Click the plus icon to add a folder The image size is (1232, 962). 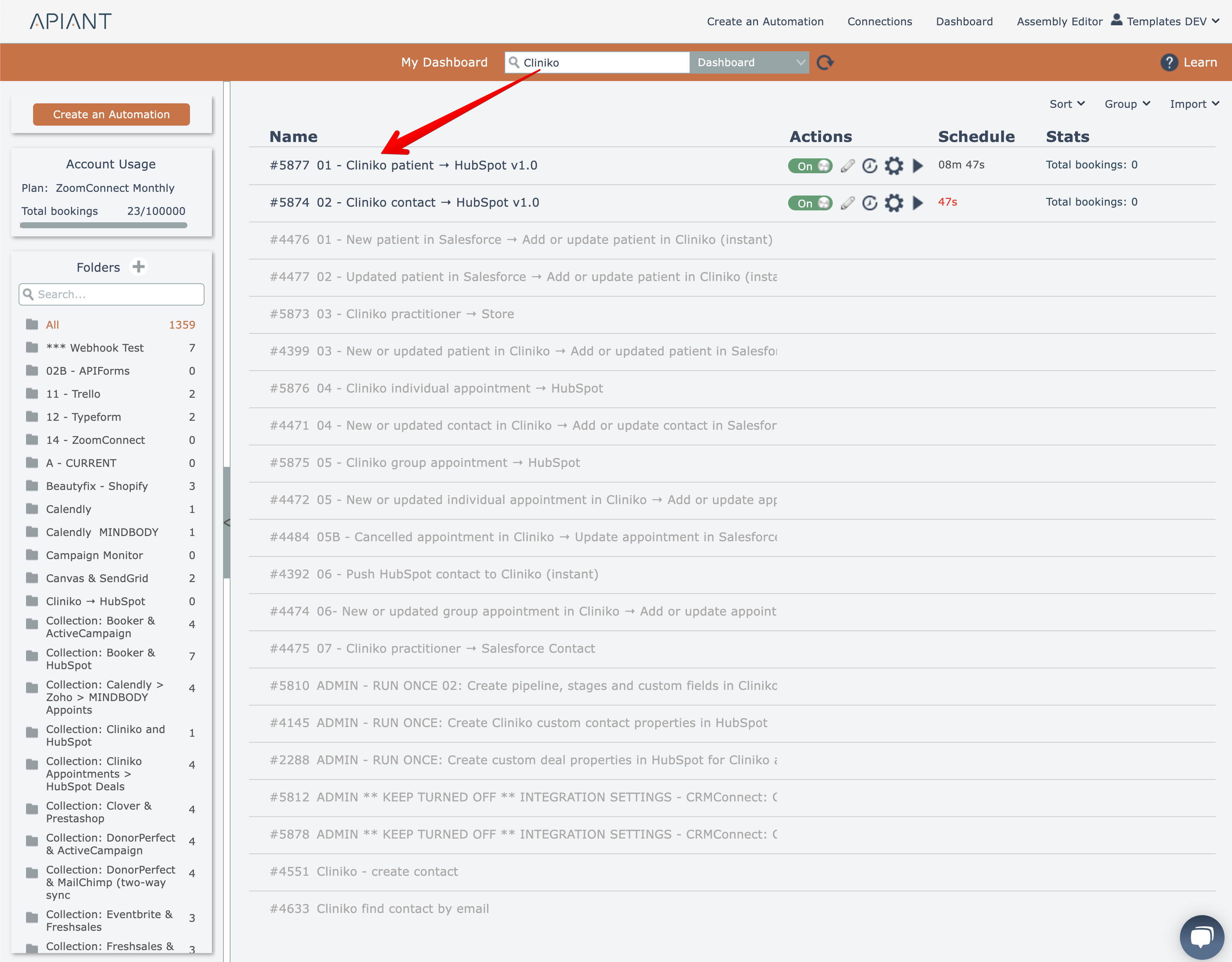coord(139,267)
